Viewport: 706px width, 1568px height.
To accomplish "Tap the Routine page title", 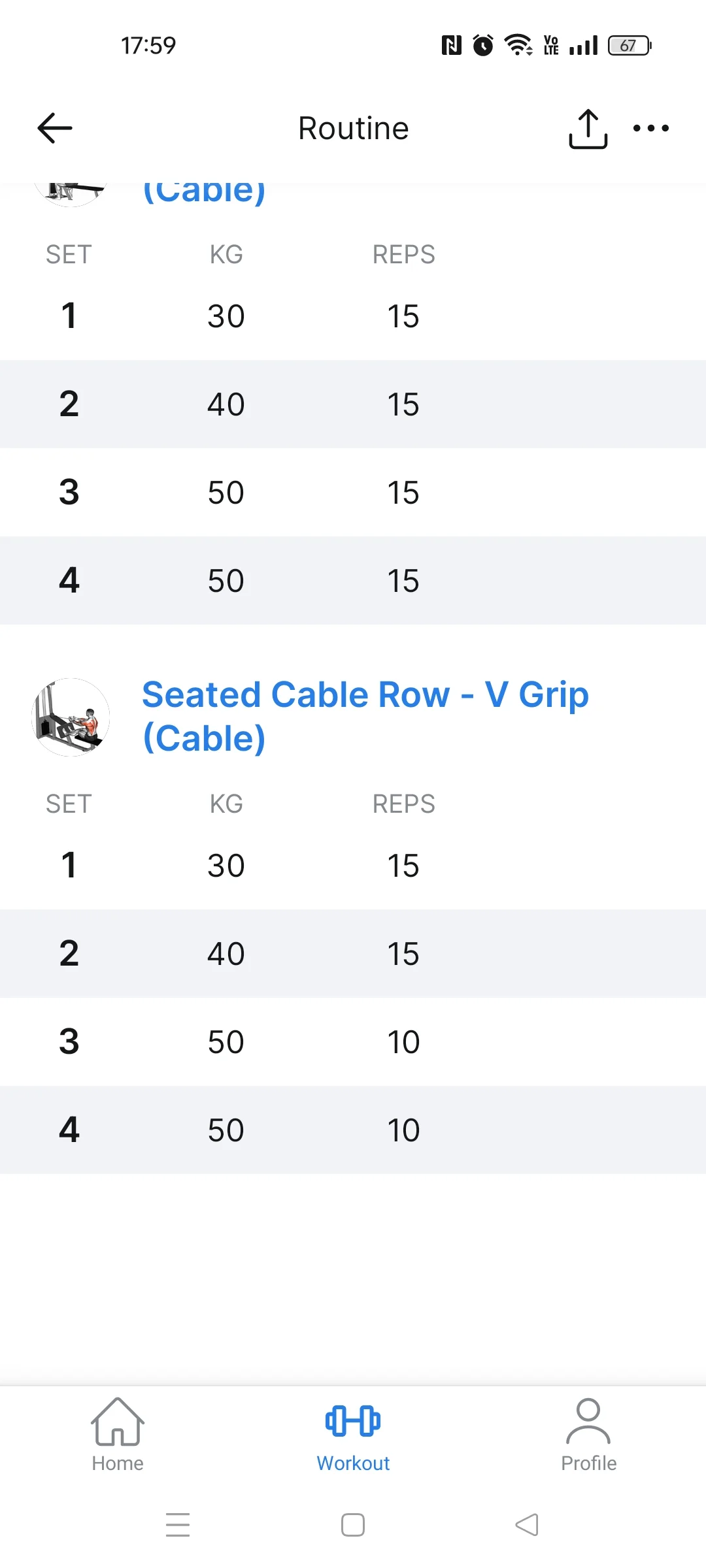I will [x=353, y=128].
